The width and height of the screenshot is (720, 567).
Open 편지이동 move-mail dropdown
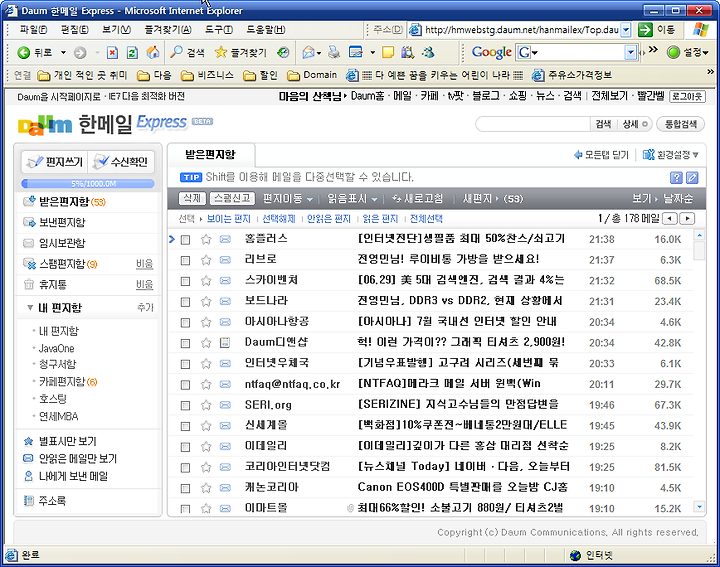click(x=287, y=199)
